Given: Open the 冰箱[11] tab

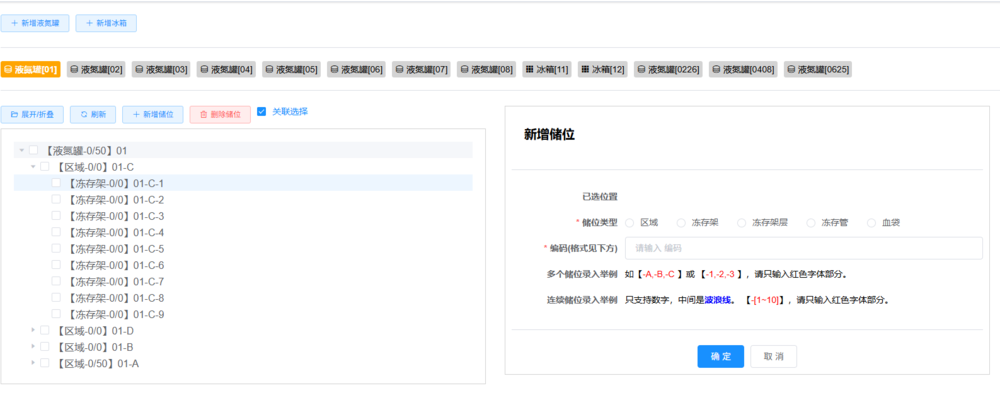Looking at the screenshot, I should pyautogui.click(x=547, y=70).
